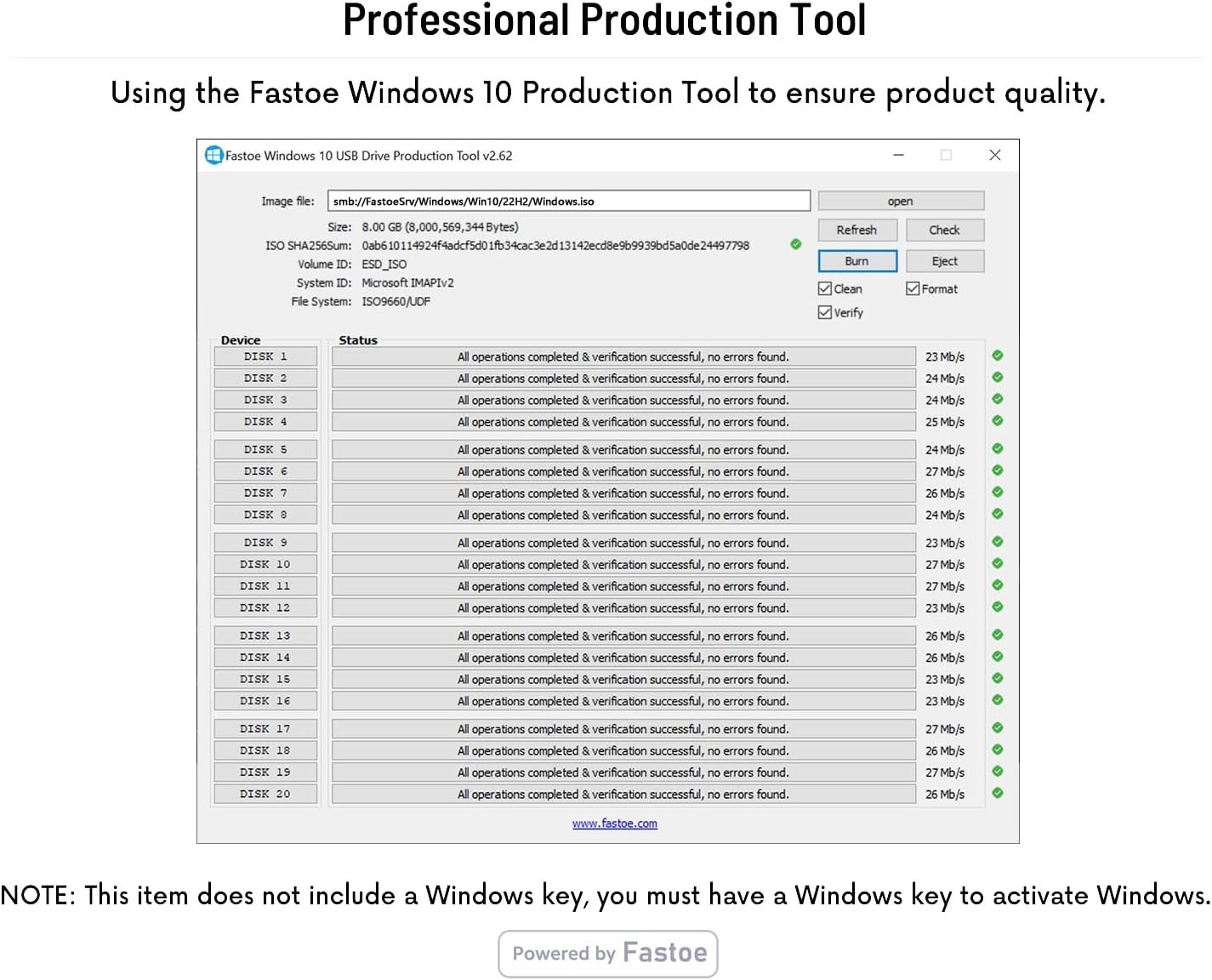Toggle the Clean checkbox
Image resolution: width=1212 pixels, height=980 pixels.
(x=824, y=288)
